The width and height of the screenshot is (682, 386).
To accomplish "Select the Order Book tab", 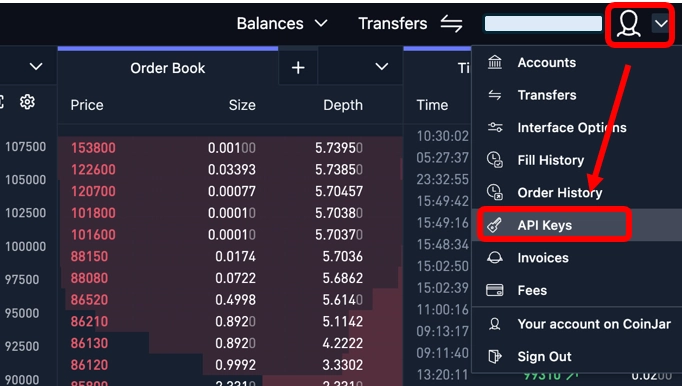I will pos(167,68).
